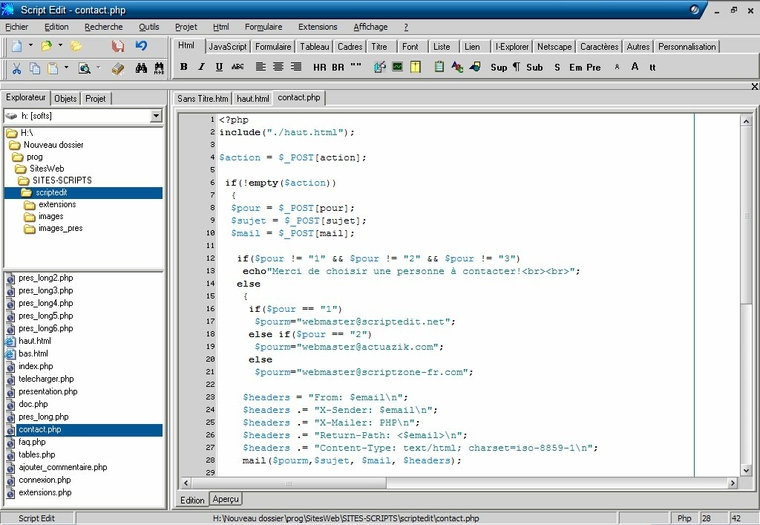Insert Sup superscript tag
The image size is (760, 525).
pyautogui.click(x=499, y=67)
